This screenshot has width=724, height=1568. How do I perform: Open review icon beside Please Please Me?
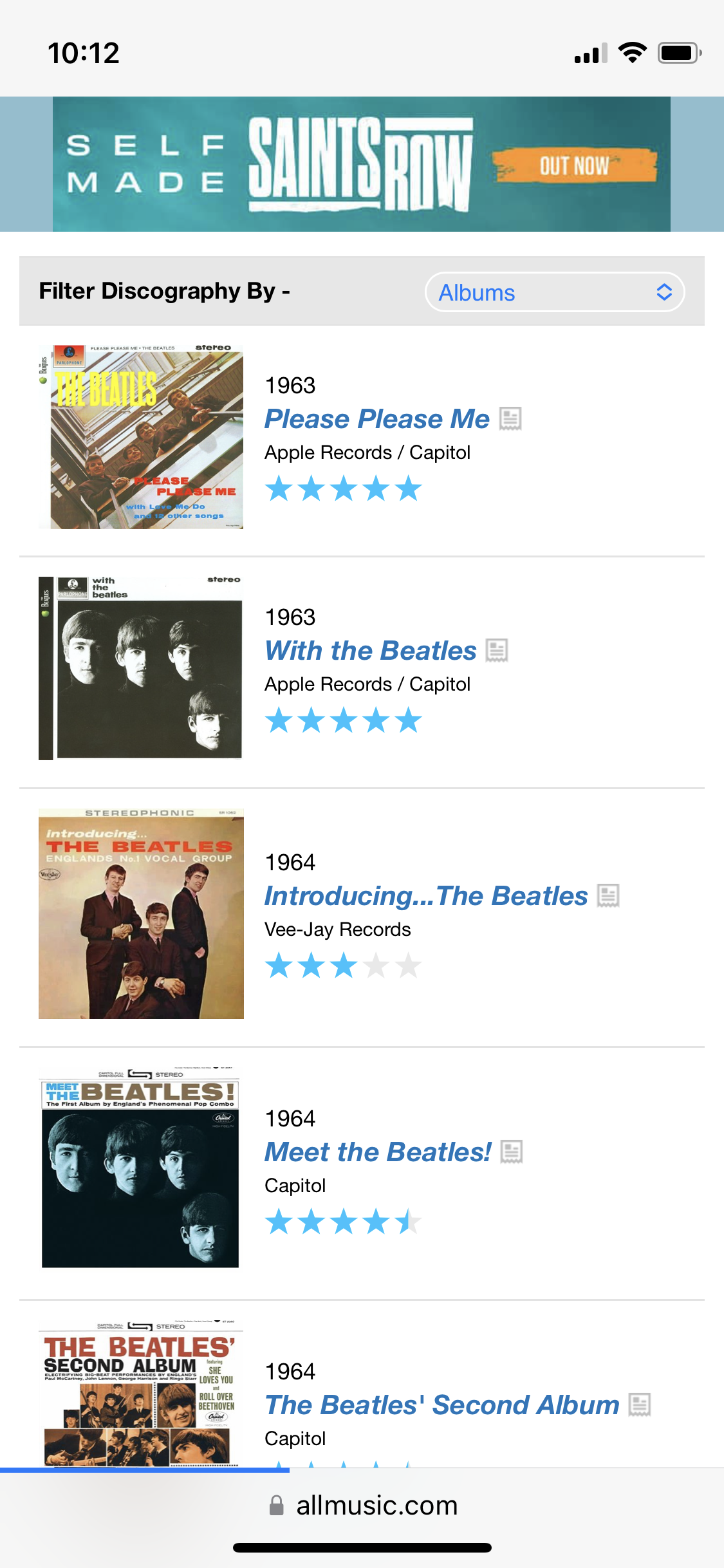[510, 419]
